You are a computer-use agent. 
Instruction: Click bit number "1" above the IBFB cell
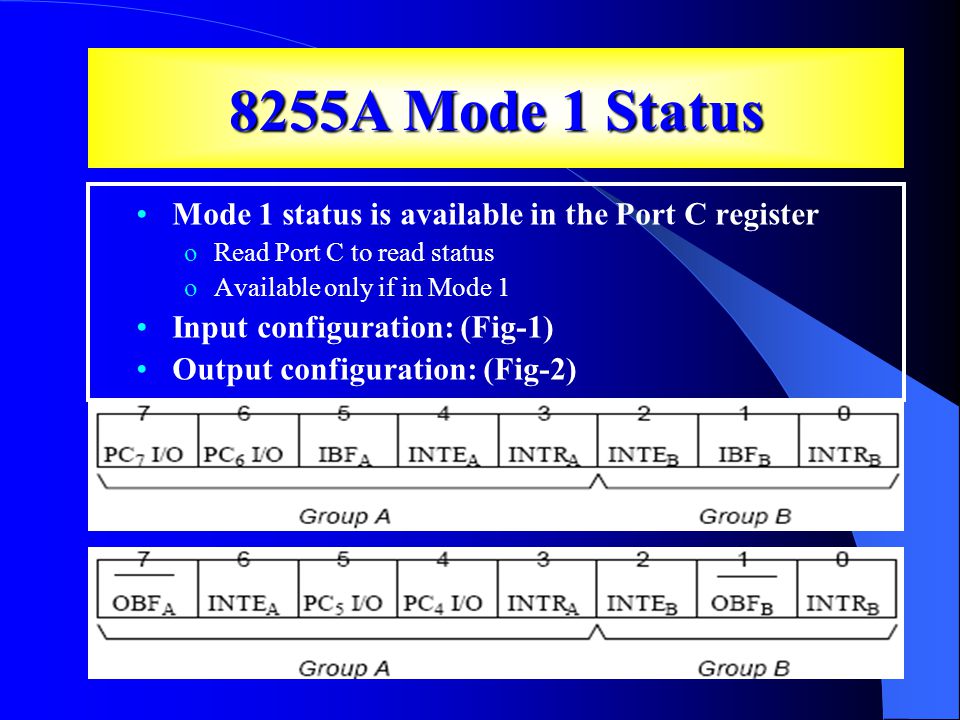[744, 413]
